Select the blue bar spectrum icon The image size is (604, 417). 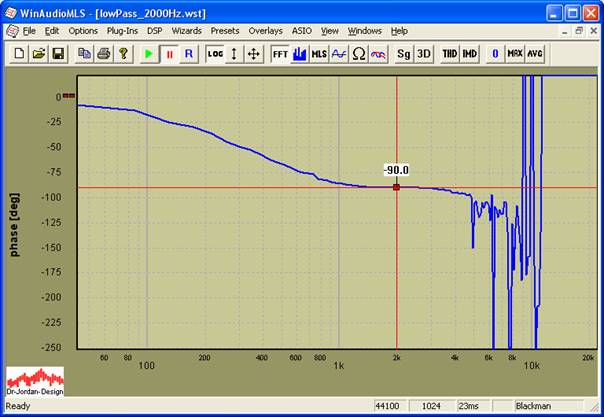(x=299, y=54)
